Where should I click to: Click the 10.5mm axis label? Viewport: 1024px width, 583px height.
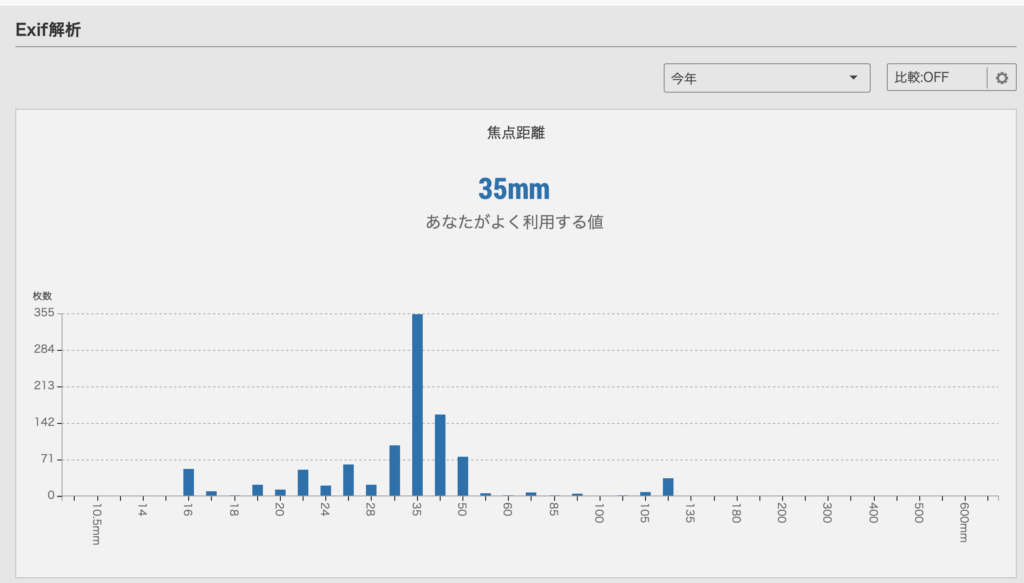96,524
